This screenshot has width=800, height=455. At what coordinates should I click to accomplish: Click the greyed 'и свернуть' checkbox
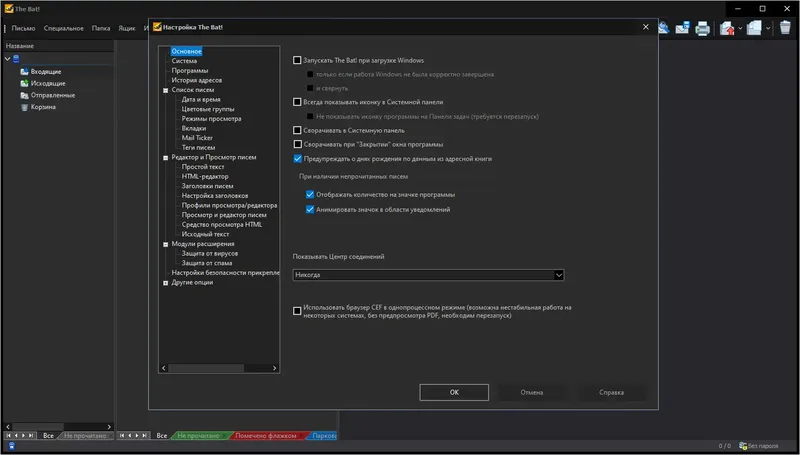[x=310, y=88]
